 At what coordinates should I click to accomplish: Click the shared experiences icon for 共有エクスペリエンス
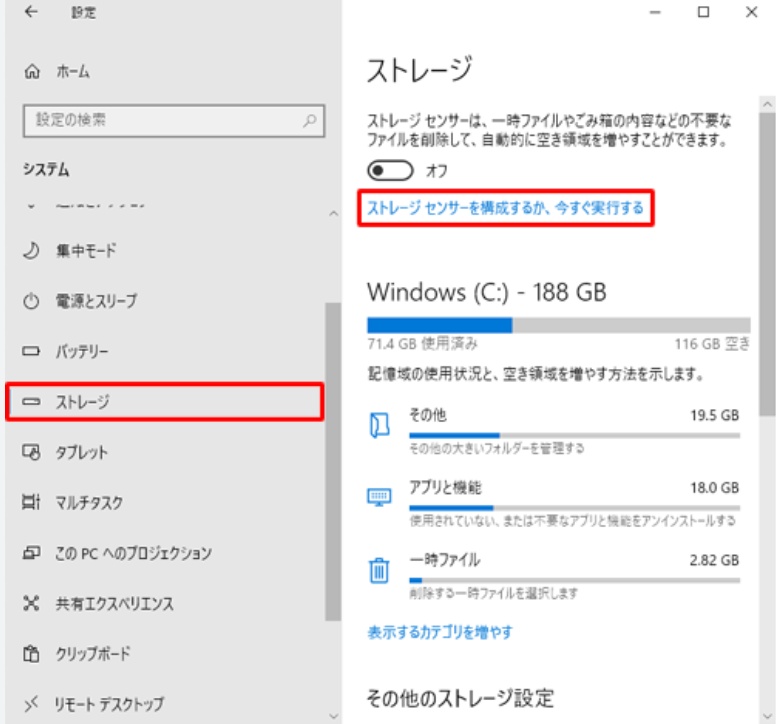(x=31, y=603)
